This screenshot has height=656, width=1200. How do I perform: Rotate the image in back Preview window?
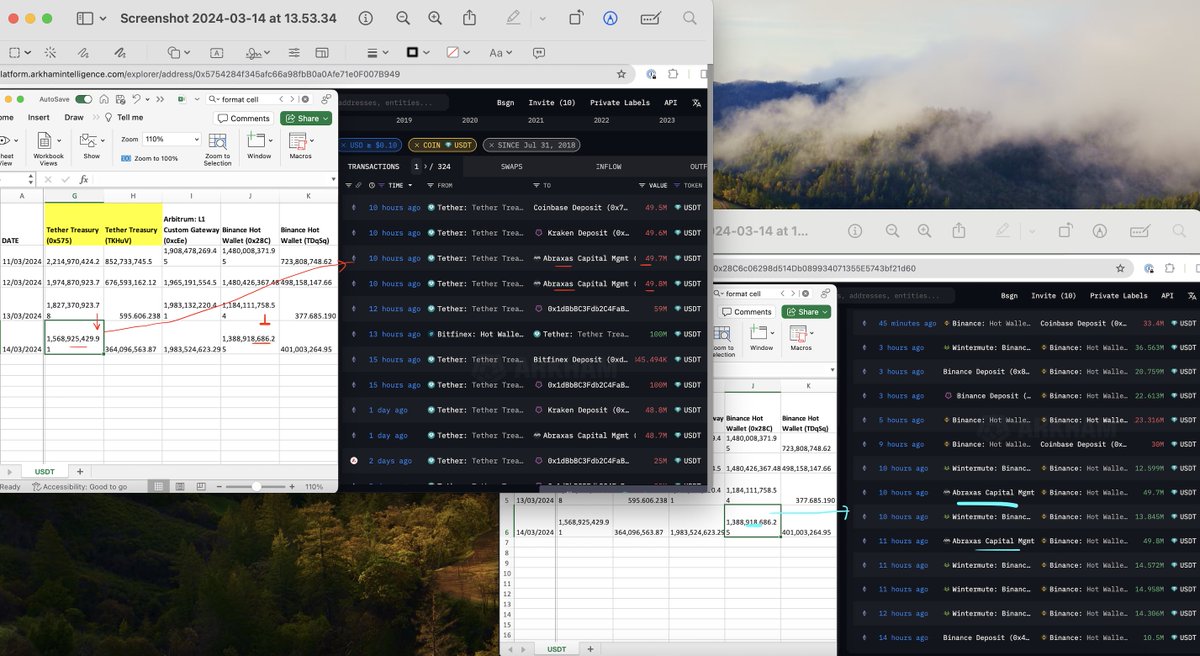pyautogui.click(x=1065, y=231)
